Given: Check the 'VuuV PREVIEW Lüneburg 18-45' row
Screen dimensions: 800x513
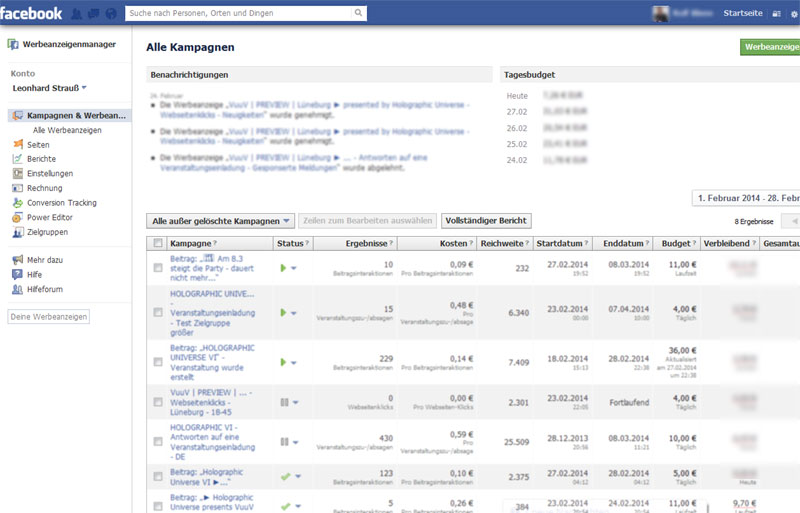Looking at the screenshot, I should point(158,402).
